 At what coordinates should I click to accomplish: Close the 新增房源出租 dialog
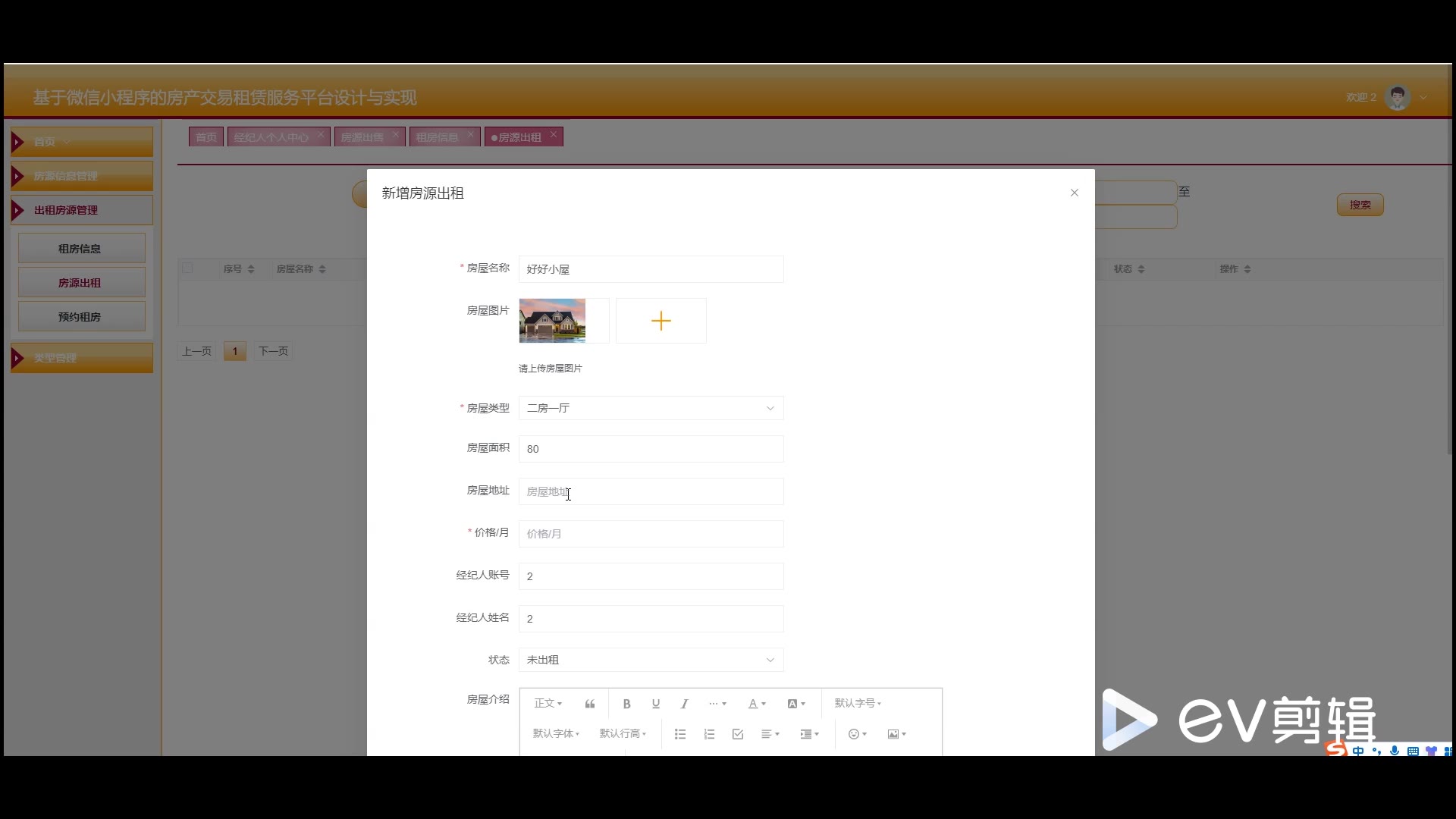(1074, 193)
